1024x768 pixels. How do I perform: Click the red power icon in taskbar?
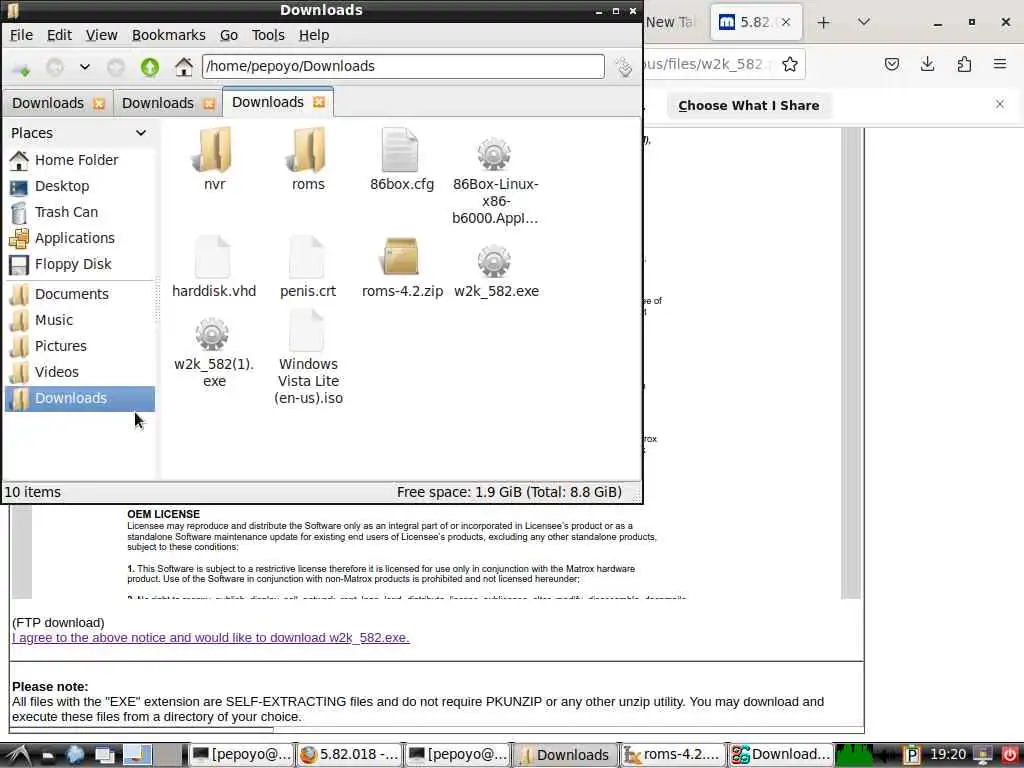(1010, 755)
